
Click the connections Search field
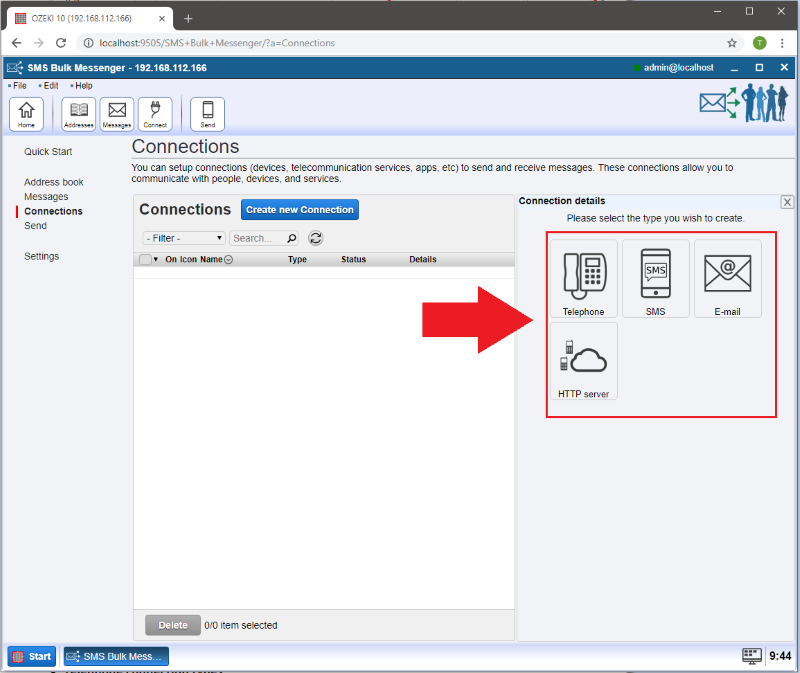[258, 238]
